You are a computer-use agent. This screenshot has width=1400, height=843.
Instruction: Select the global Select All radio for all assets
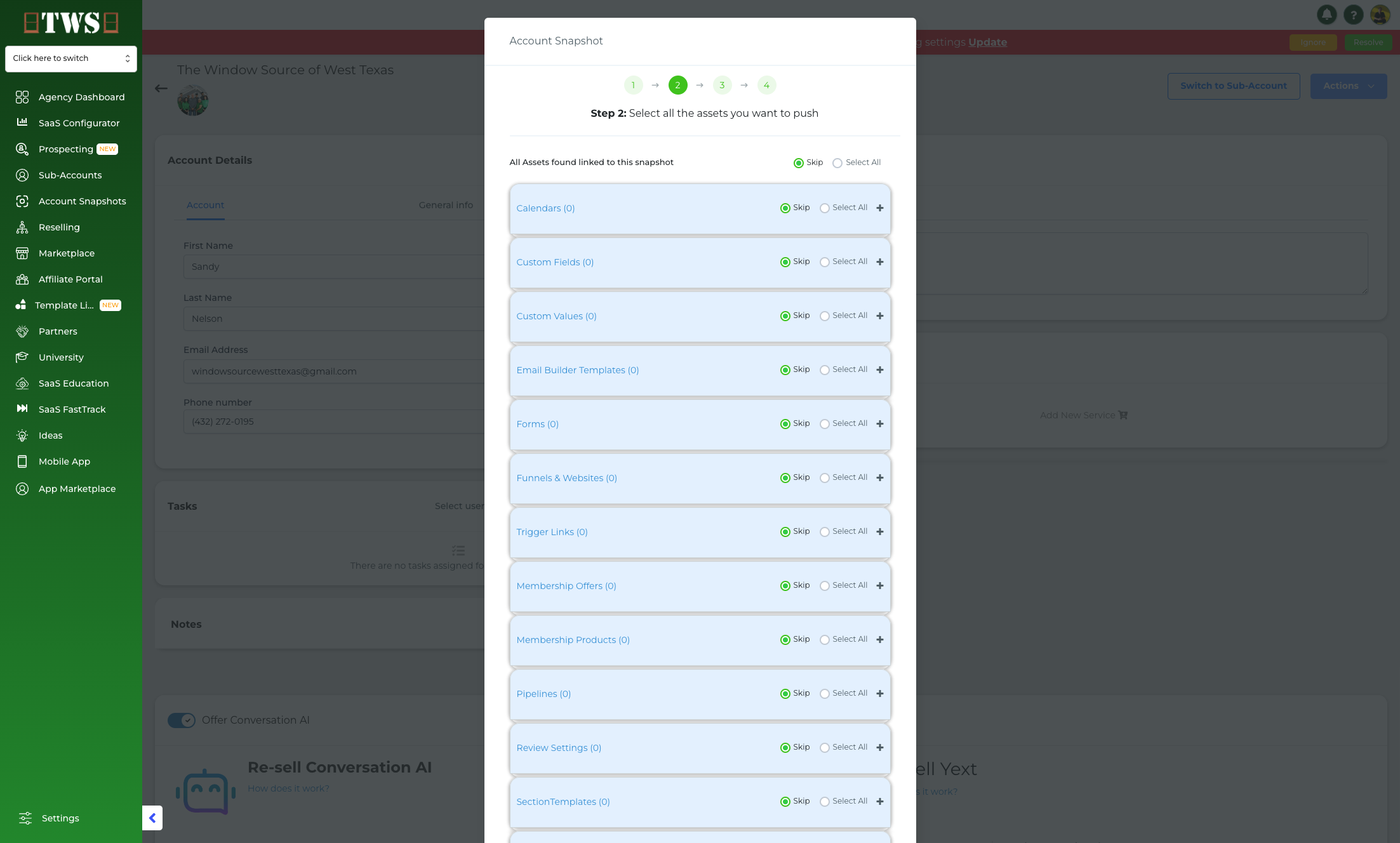tap(837, 163)
